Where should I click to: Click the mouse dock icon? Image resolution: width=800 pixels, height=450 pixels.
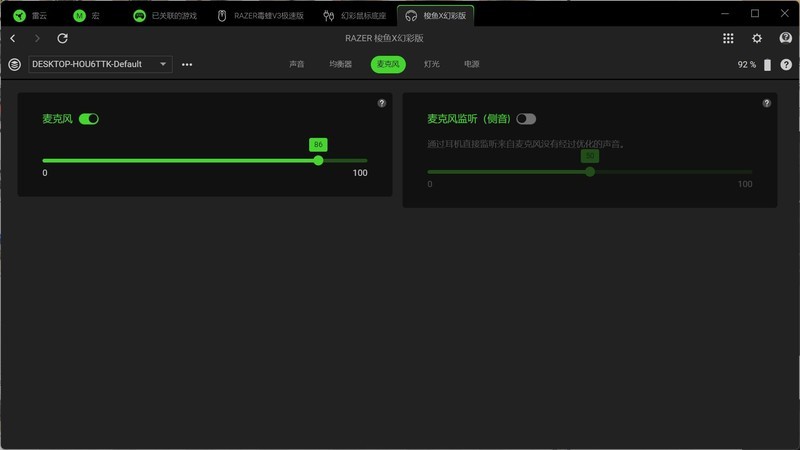click(329, 16)
